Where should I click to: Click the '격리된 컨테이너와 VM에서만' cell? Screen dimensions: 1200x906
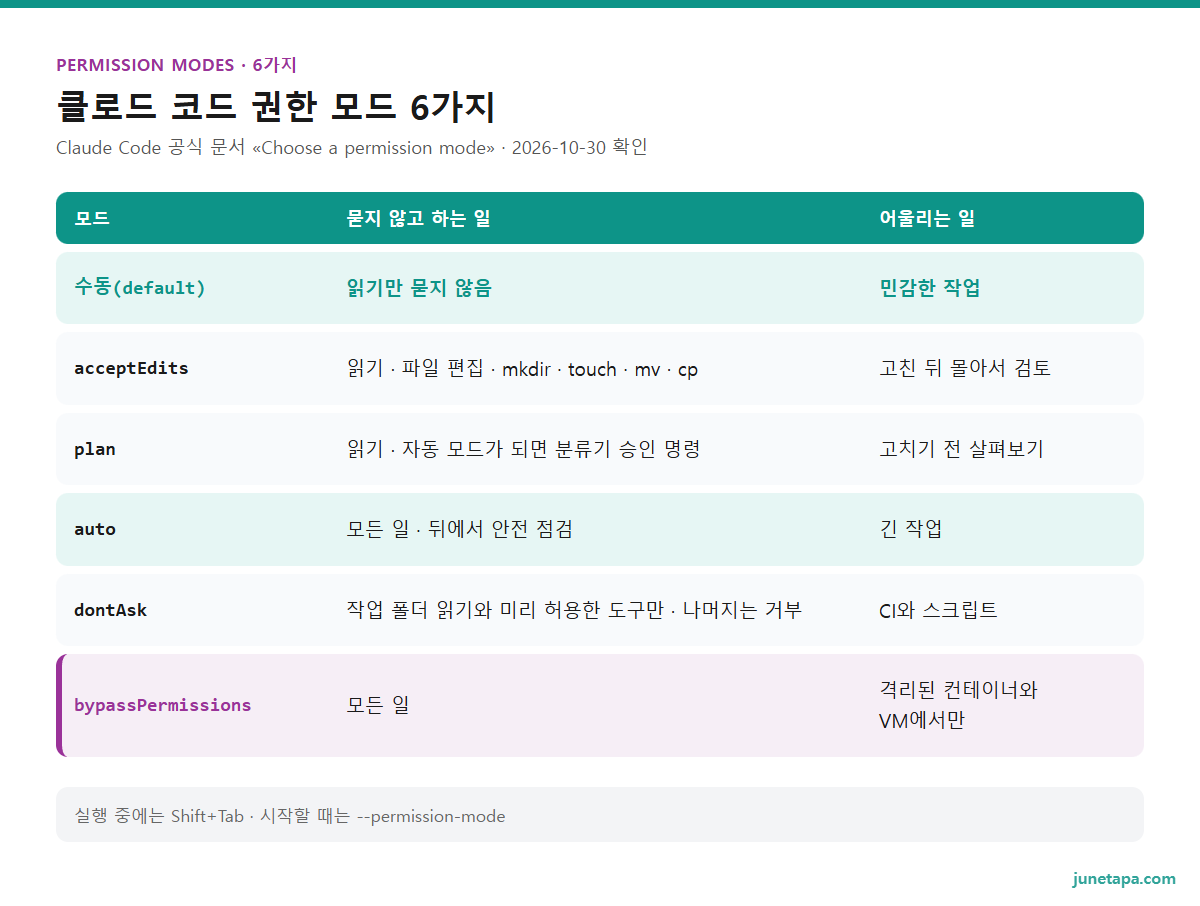point(958,705)
